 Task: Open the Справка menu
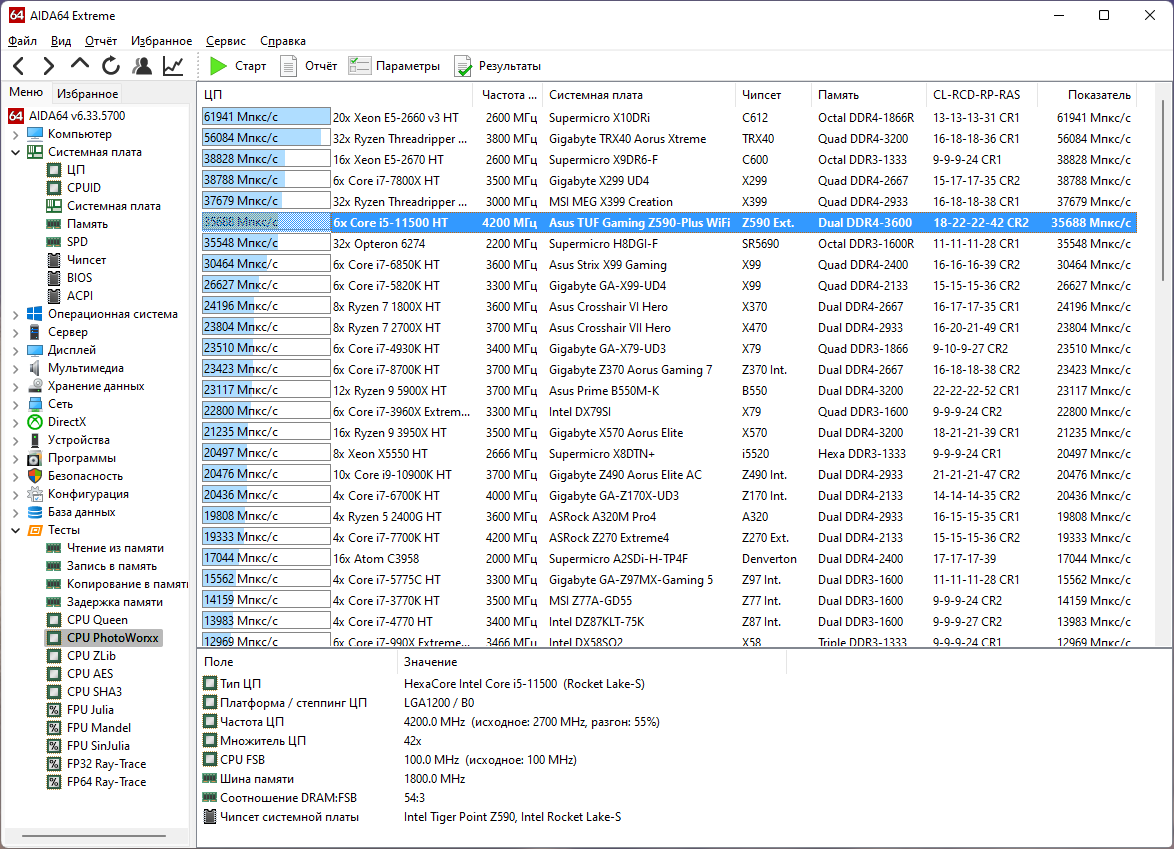tap(282, 41)
